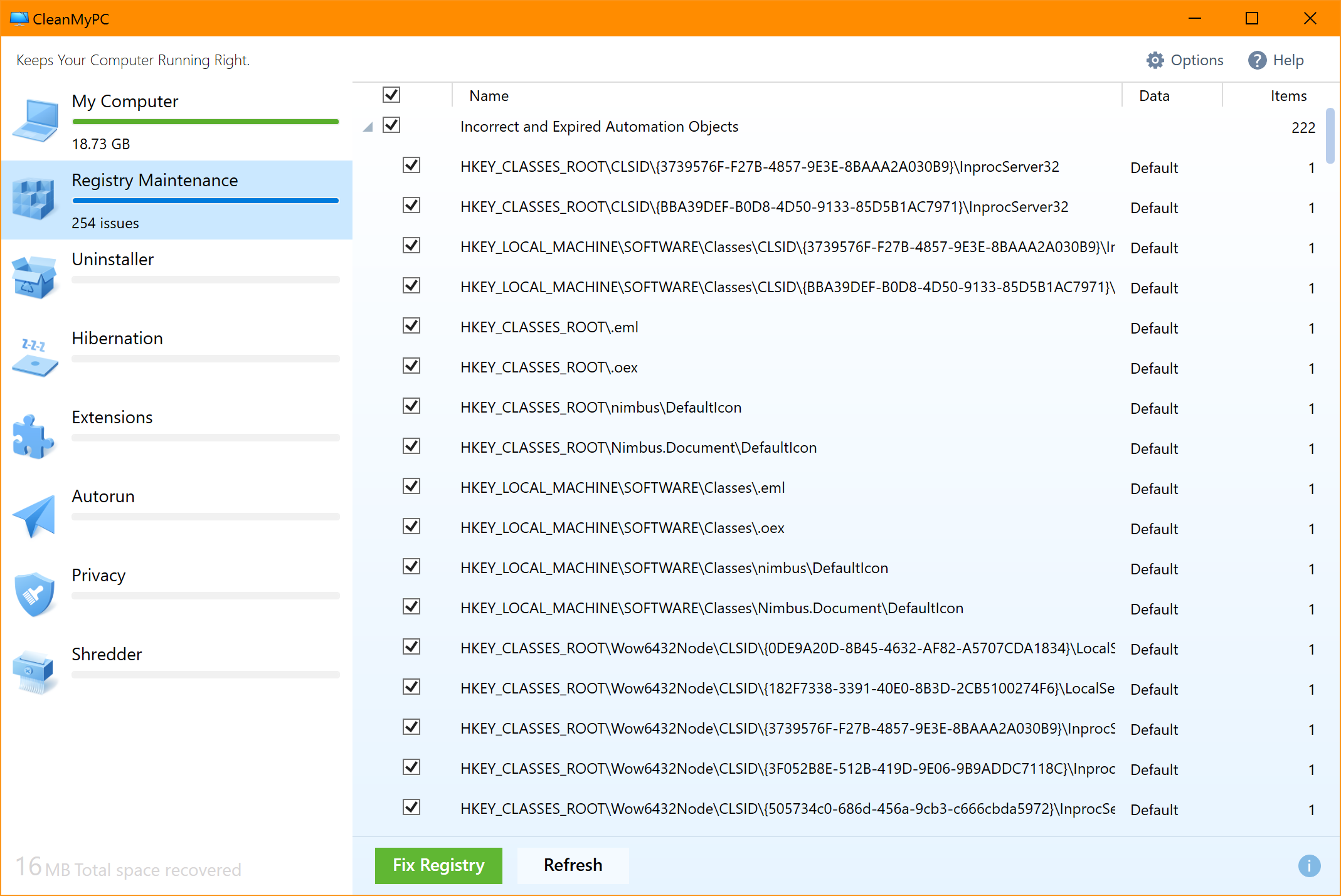The image size is (1341, 896).
Task: Uncheck the HKEY_CLASSES_ROOT\.eml entry checkbox
Action: coord(411,326)
